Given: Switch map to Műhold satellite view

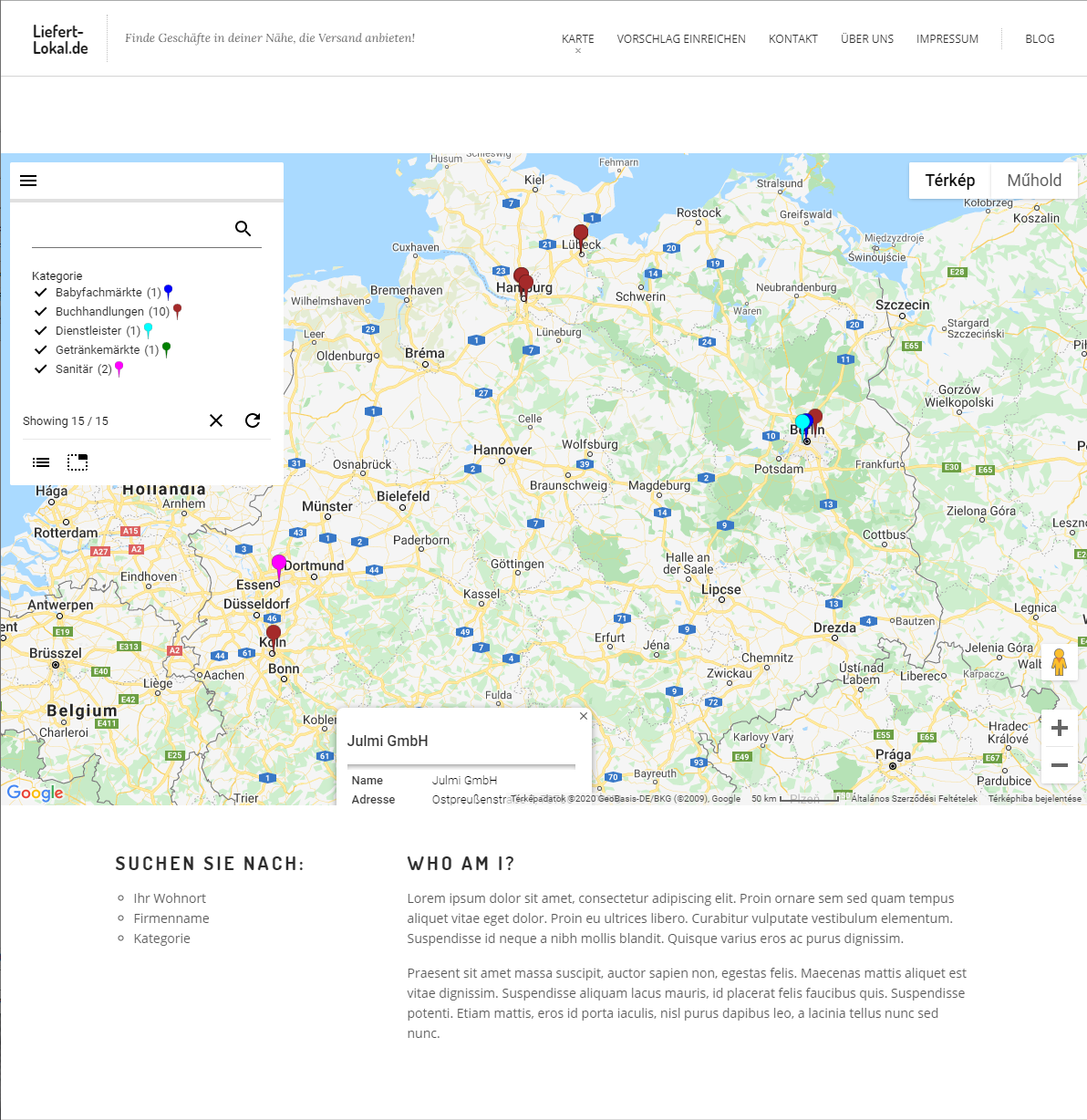Looking at the screenshot, I should 1034,181.
